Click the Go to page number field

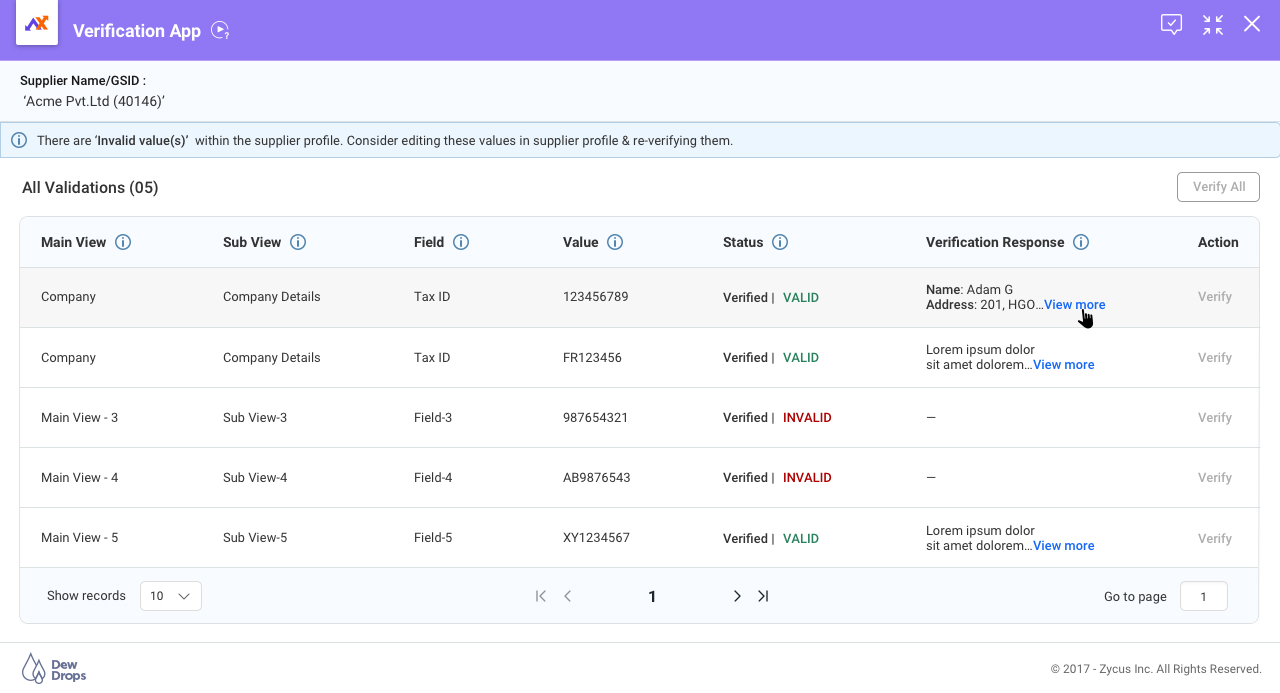pyautogui.click(x=1203, y=595)
